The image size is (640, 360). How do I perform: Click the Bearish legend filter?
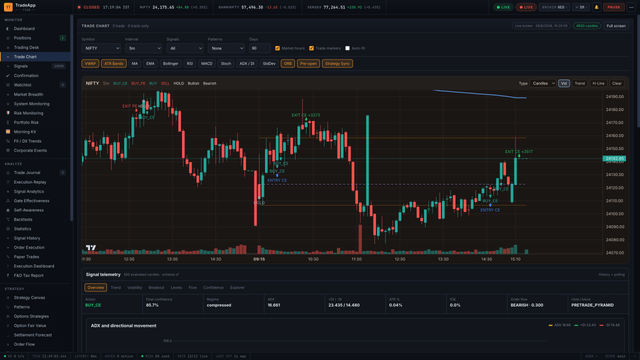pos(209,83)
